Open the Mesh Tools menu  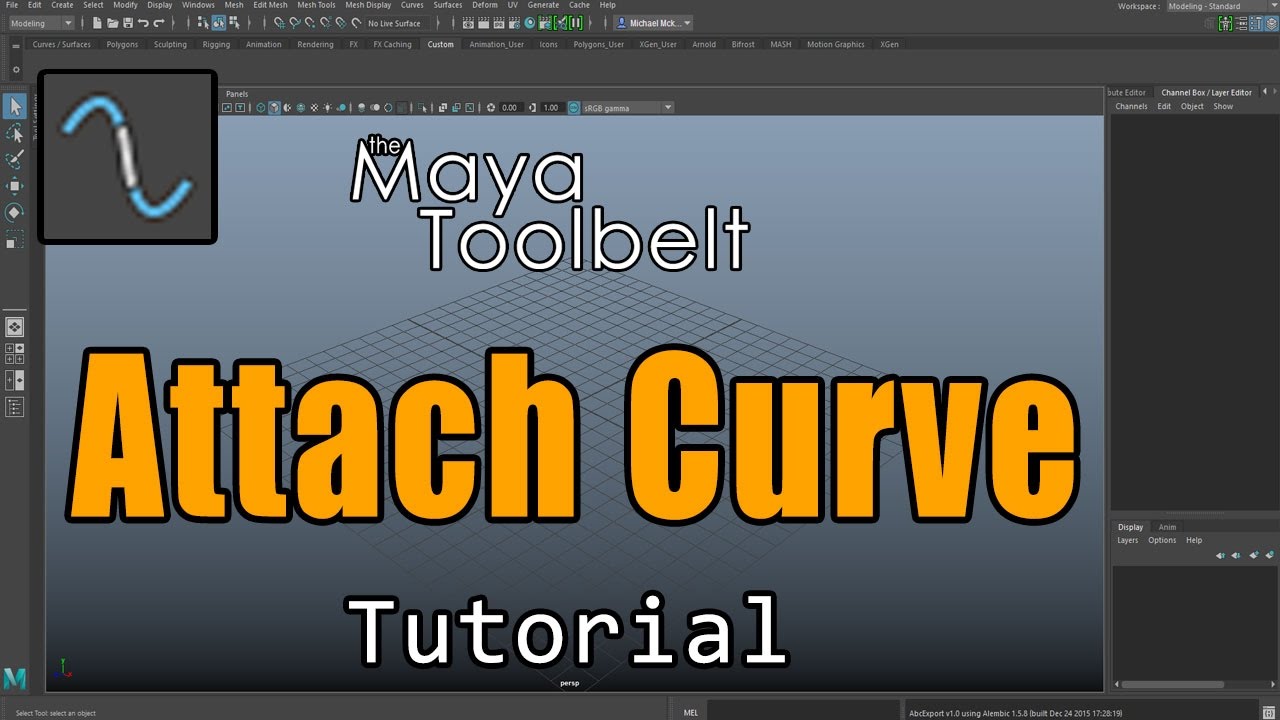(316, 5)
